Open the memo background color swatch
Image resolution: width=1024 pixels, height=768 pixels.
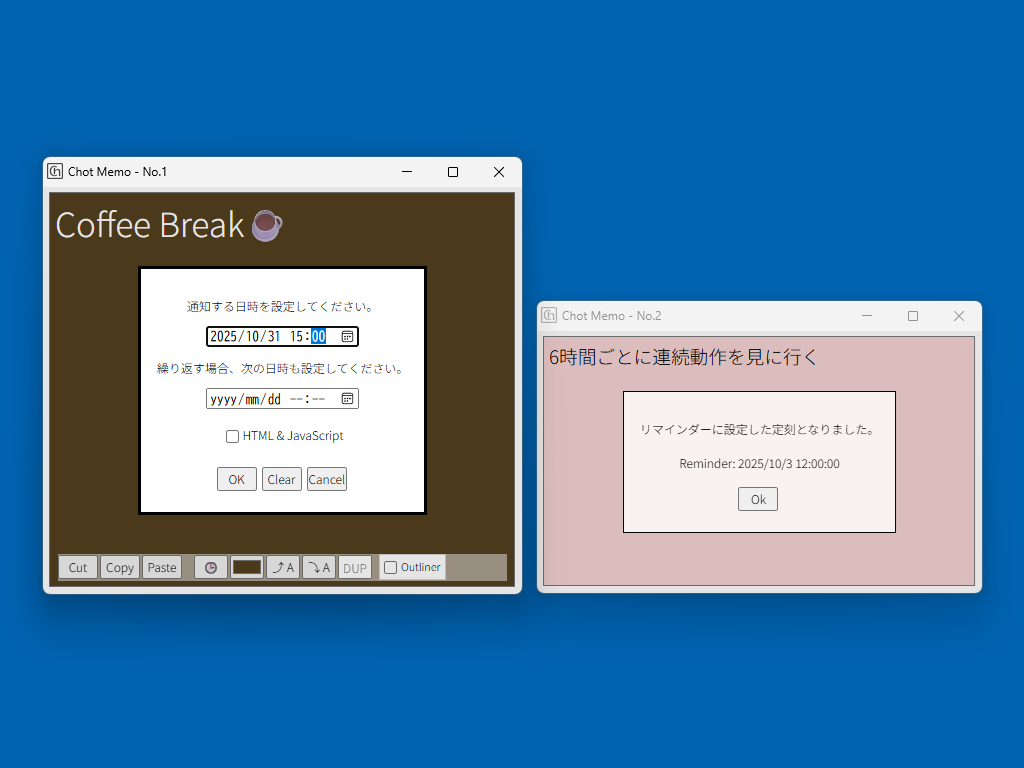pyautogui.click(x=247, y=568)
